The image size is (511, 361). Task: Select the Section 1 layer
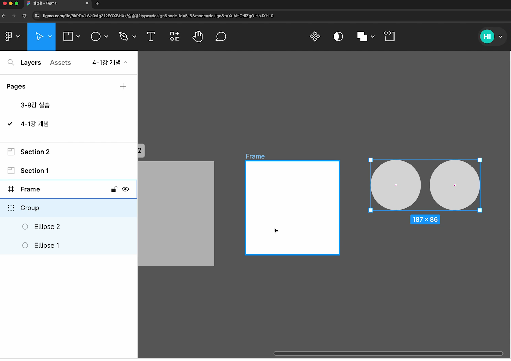(x=69, y=170)
